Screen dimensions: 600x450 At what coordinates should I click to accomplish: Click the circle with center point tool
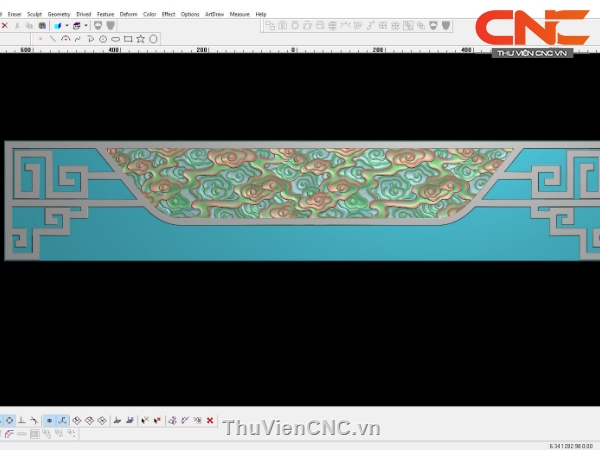[x=103, y=39]
